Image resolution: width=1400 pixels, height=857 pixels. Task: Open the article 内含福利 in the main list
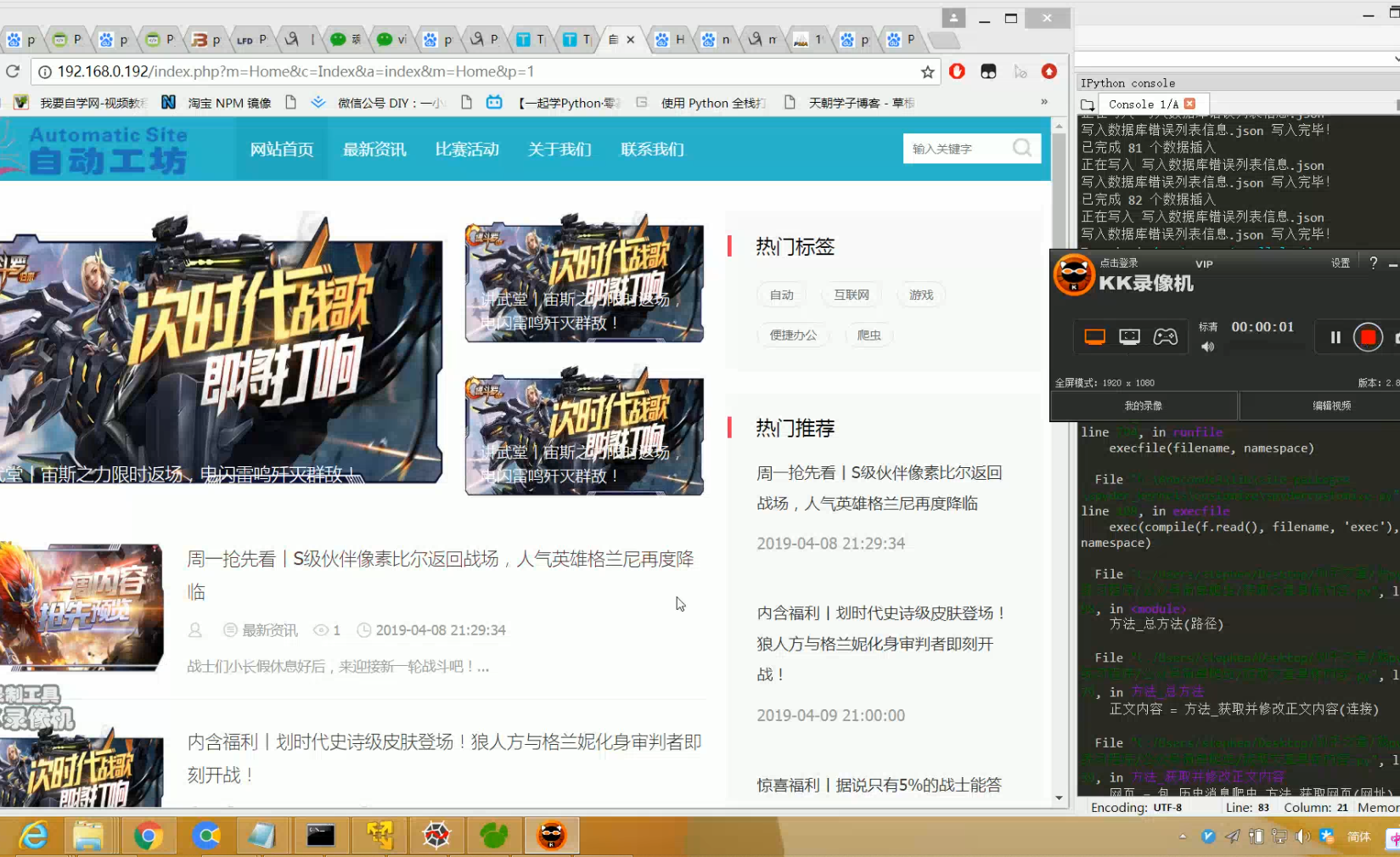[x=444, y=758]
